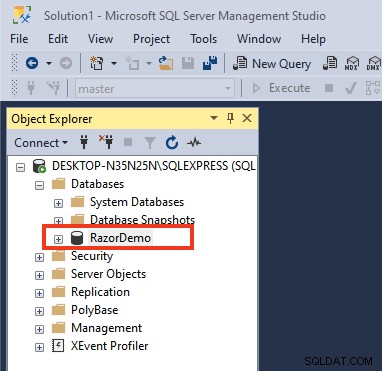This screenshot has height=371, width=382.
Task: Click the Disconnect plug icon with red X
Action: pos(106,142)
